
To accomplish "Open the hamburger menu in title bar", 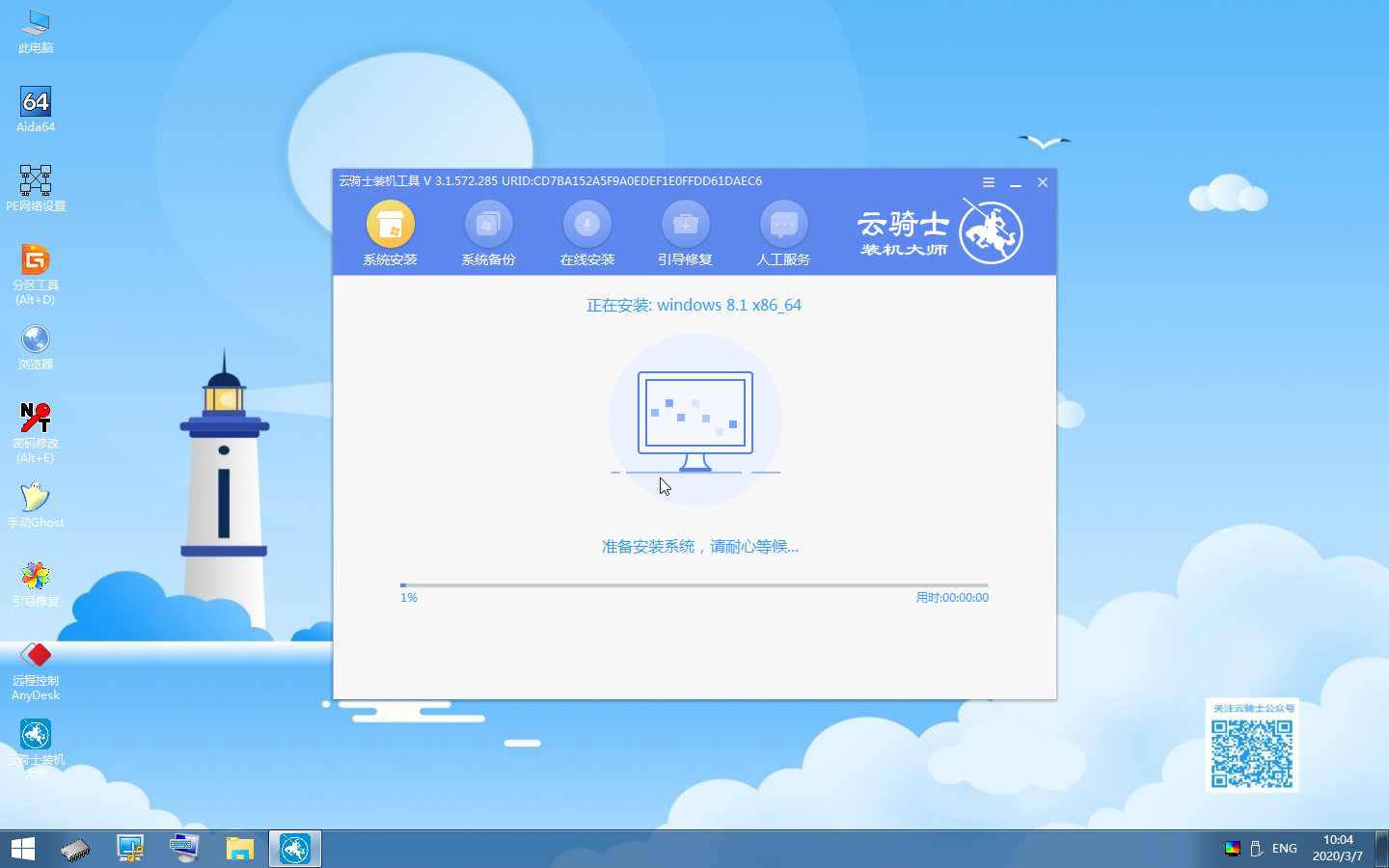I will [989, 182].
